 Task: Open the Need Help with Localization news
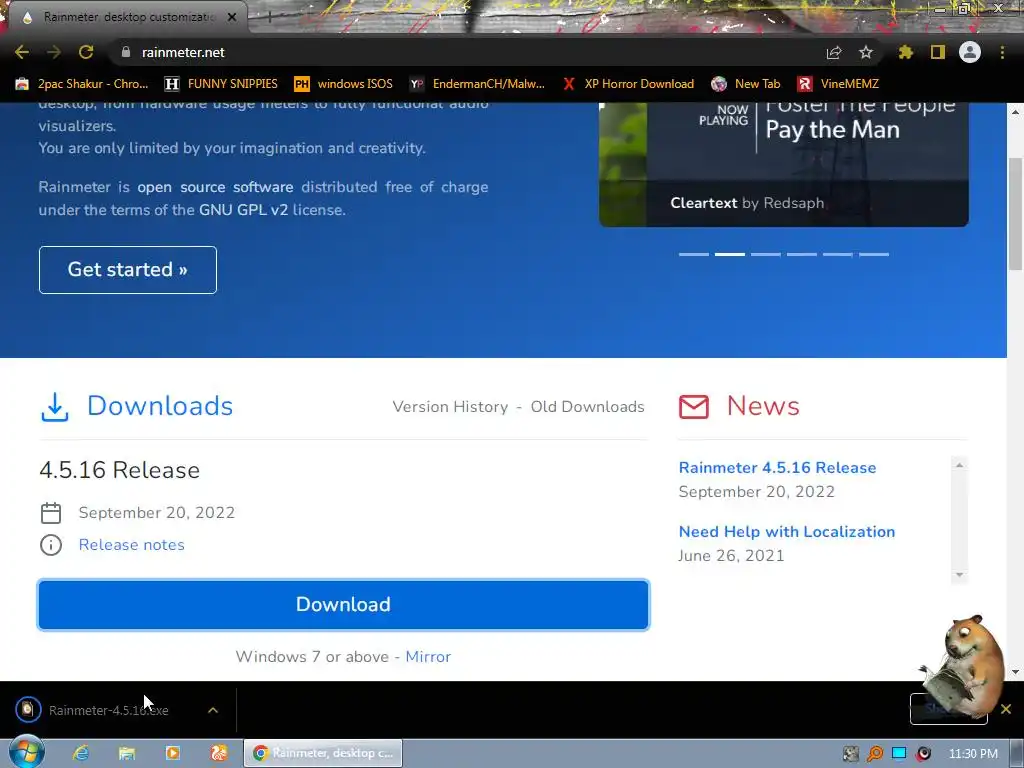(786, 532)
